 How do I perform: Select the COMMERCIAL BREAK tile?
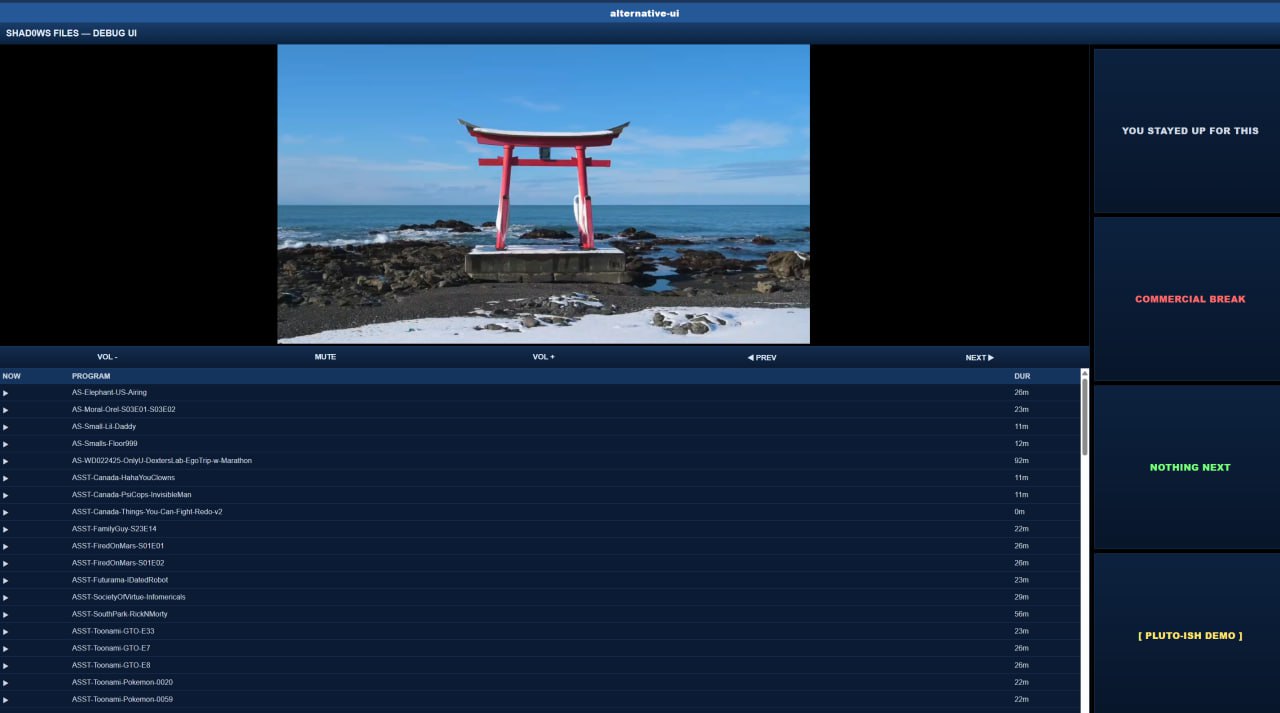tap(1189, 299)
